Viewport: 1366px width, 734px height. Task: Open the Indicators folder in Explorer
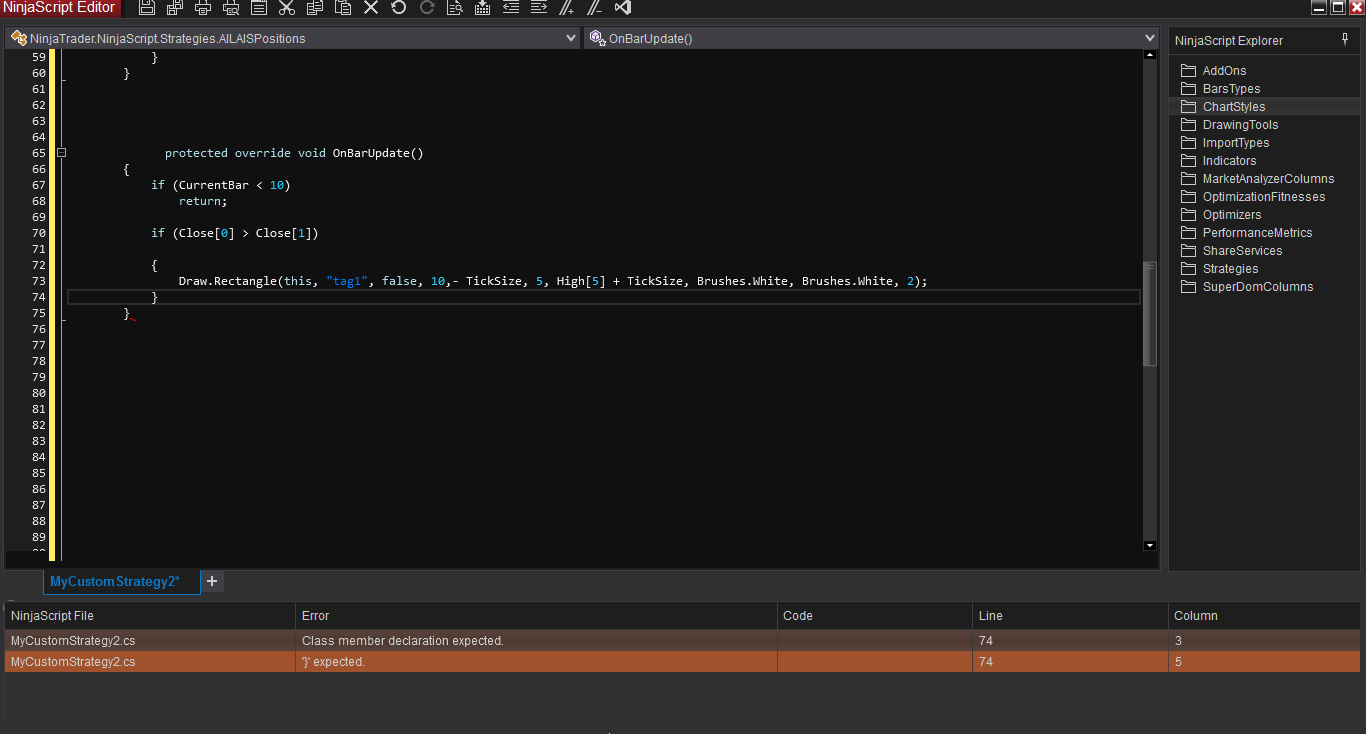pos(1229,161)
